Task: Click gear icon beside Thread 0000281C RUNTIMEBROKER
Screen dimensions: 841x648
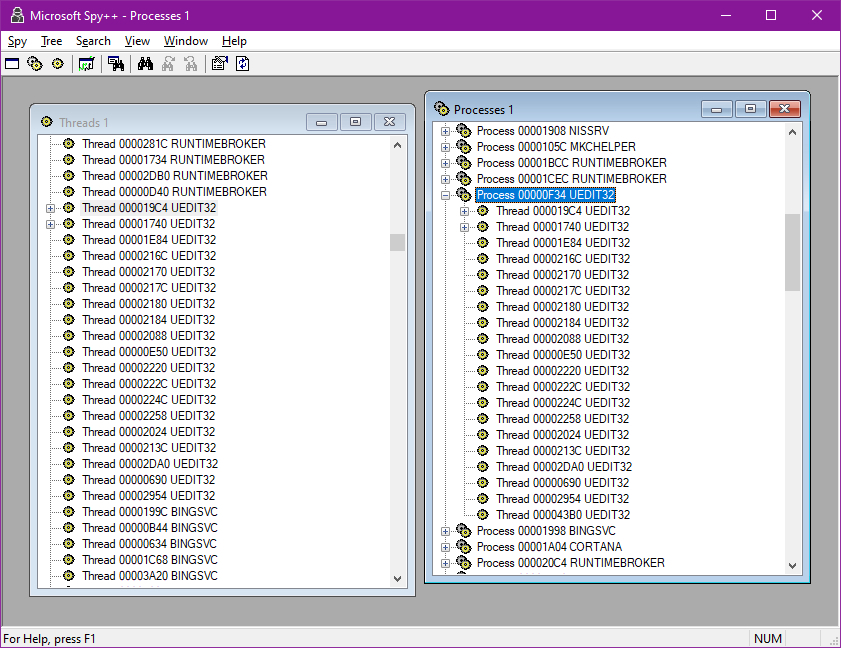Action: coord(69,144)
